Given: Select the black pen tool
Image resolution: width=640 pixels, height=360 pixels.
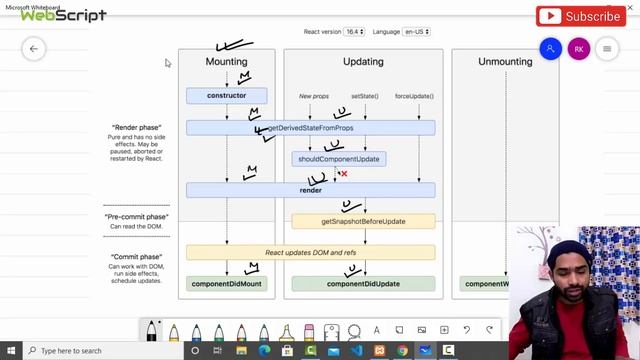Looking at the screenshot, I should (x=151, y=331).
